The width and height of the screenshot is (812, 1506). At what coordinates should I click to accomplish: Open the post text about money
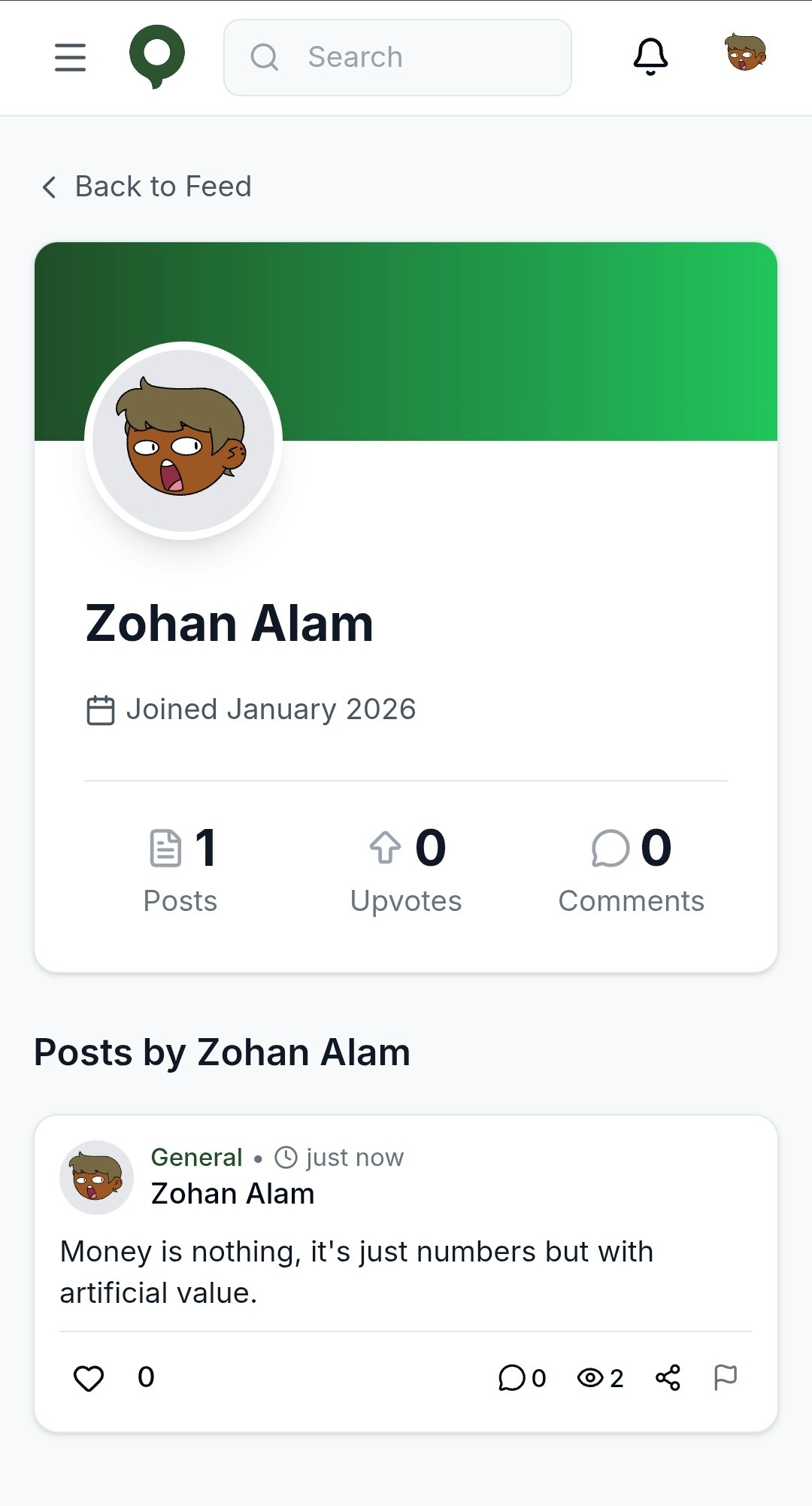pyautogui.click(x=356, y=1272)
